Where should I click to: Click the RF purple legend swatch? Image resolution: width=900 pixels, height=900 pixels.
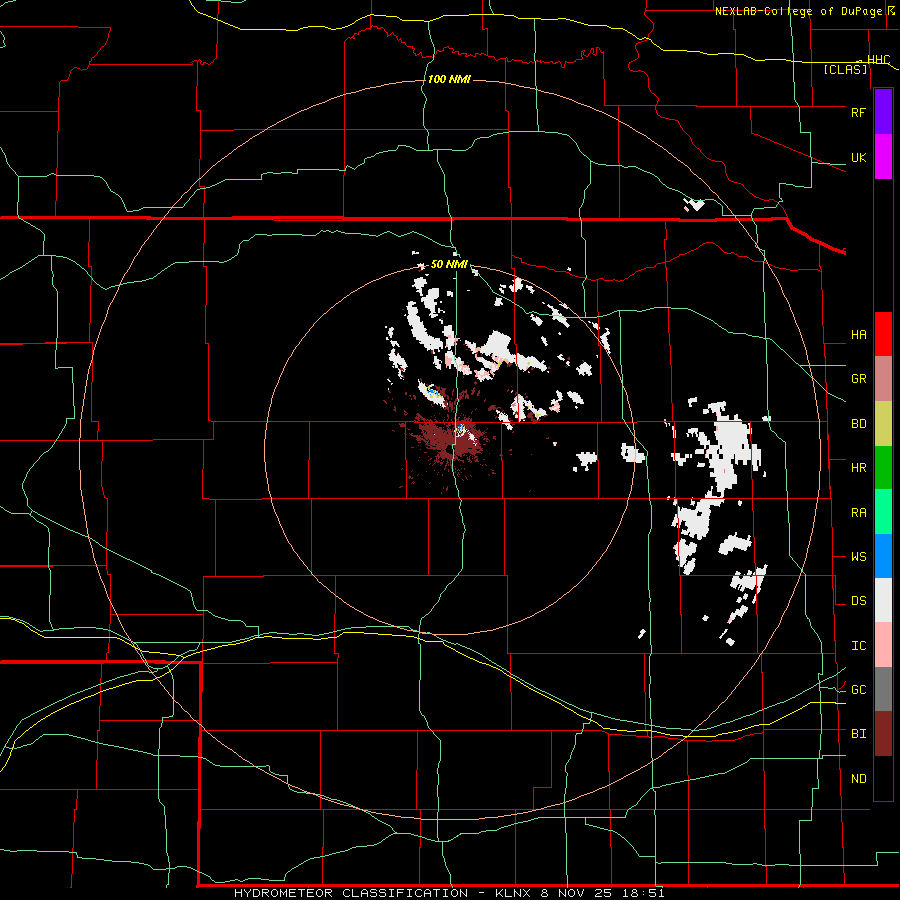coord(883,112)
